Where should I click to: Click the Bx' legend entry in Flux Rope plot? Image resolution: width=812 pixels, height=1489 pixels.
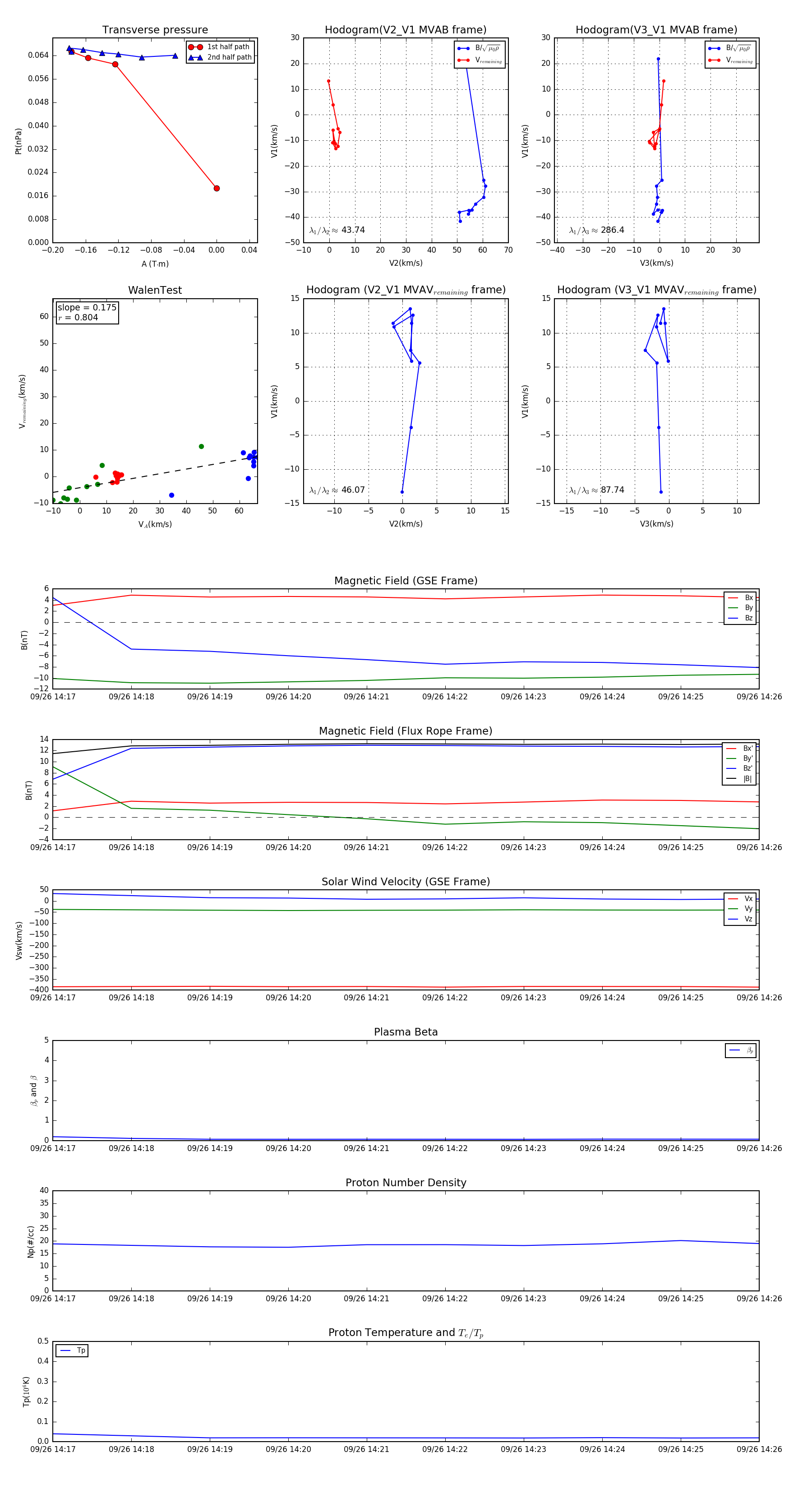click(x=740, y=749)
